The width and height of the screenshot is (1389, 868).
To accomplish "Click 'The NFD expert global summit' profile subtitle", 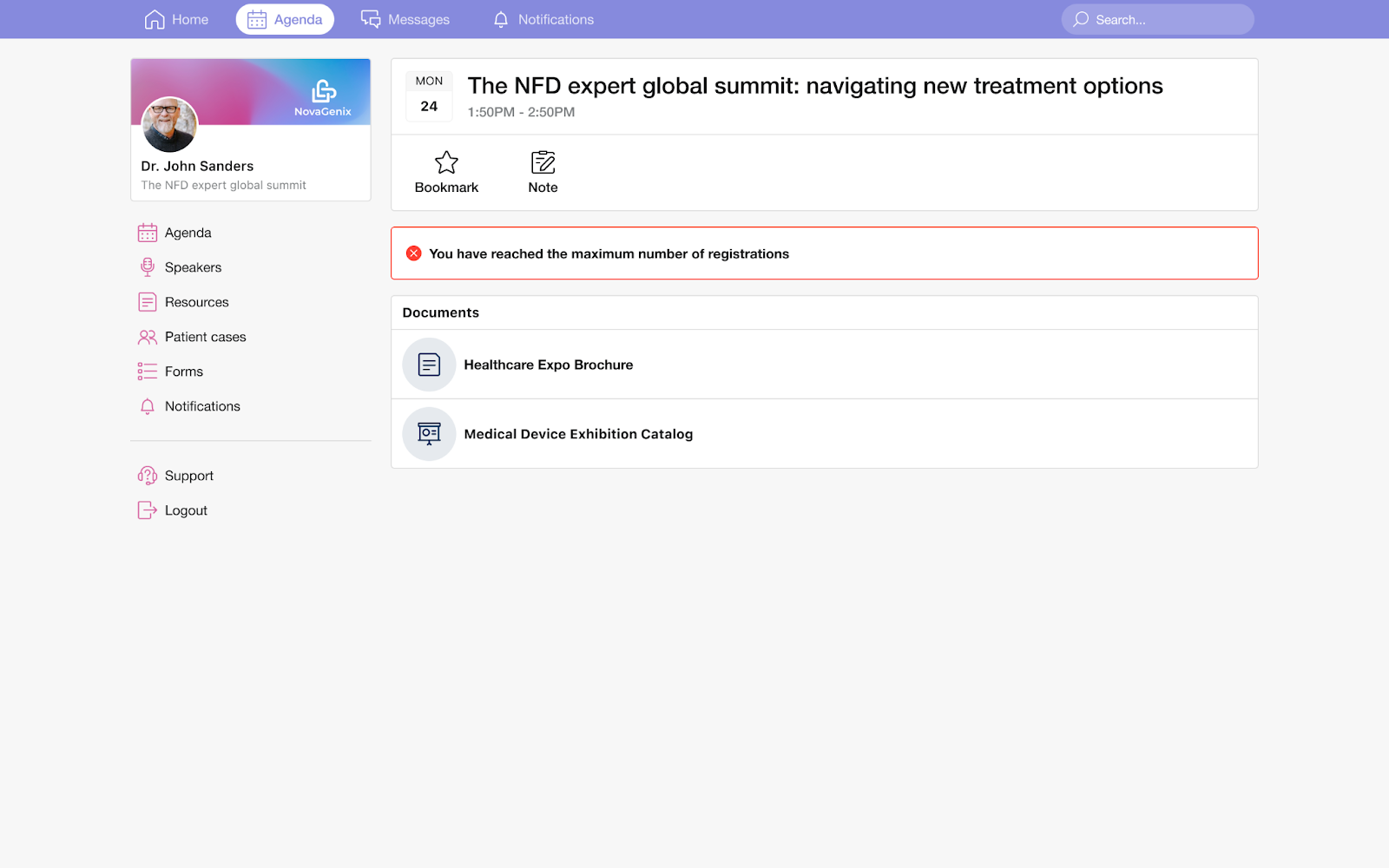I will [223, 185].
